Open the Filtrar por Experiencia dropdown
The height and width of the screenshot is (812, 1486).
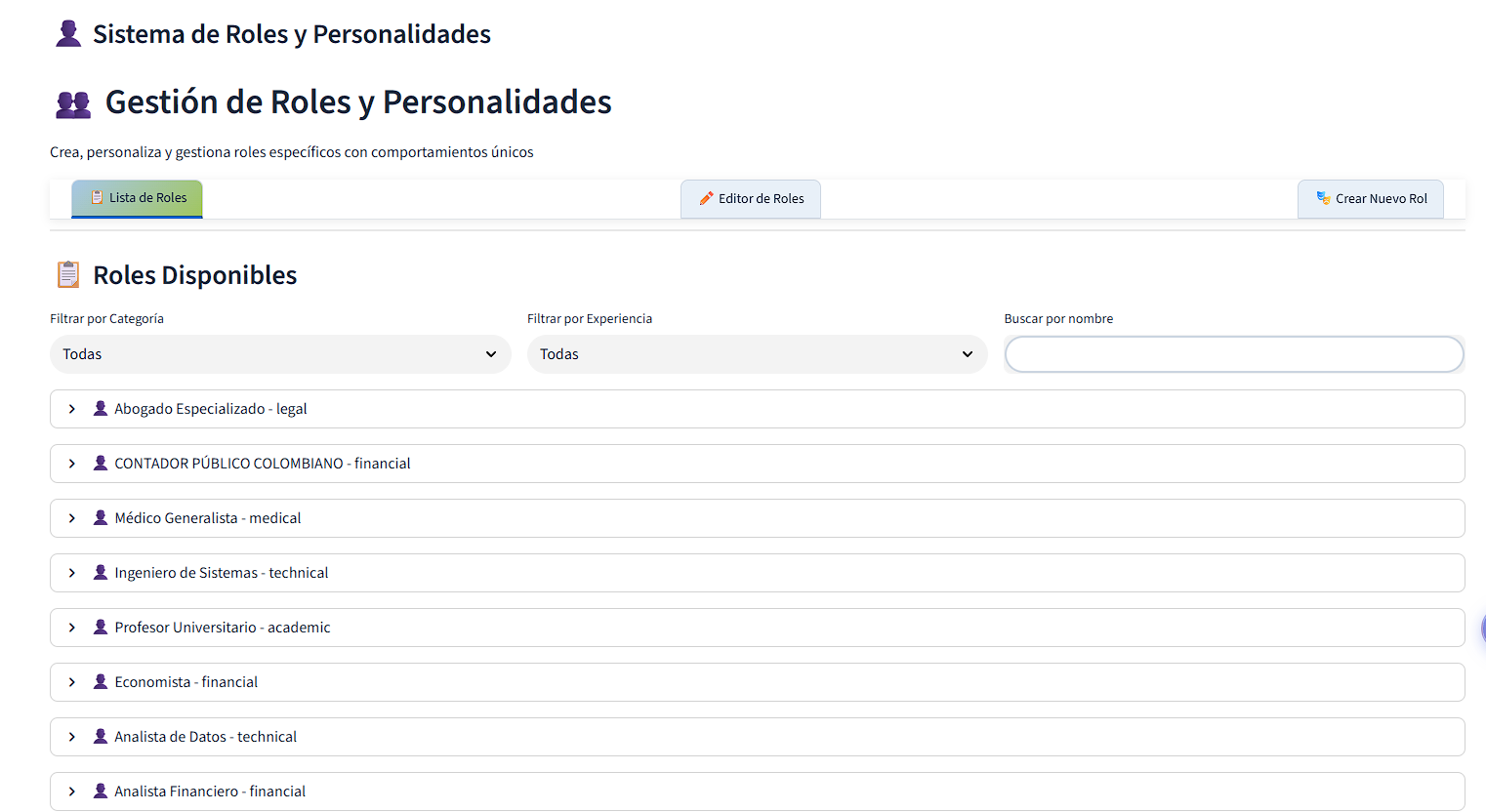757,354
